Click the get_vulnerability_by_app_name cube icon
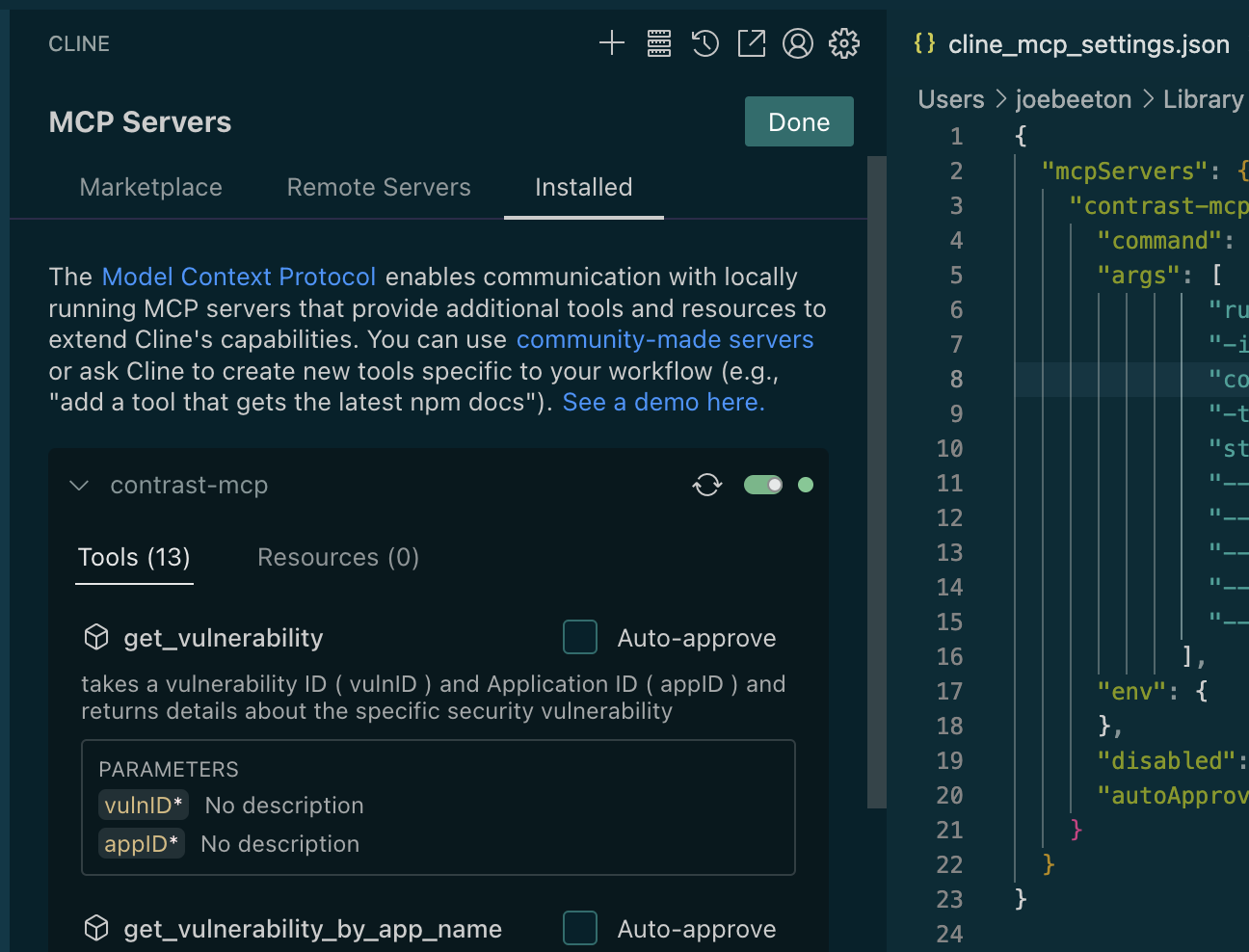 [96, 928]
